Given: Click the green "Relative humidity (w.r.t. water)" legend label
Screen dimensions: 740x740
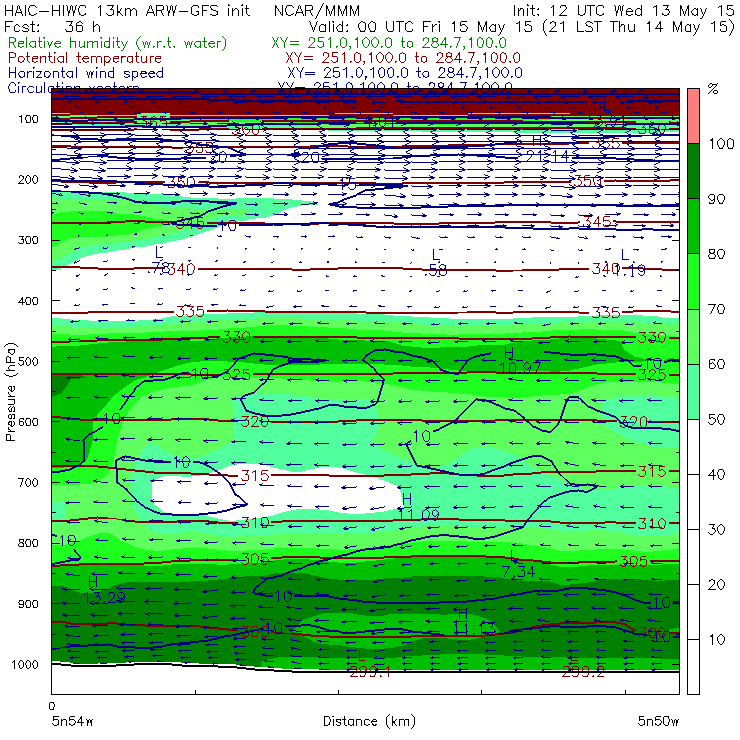Looking at the screenshot, I should tap(118, 43).
